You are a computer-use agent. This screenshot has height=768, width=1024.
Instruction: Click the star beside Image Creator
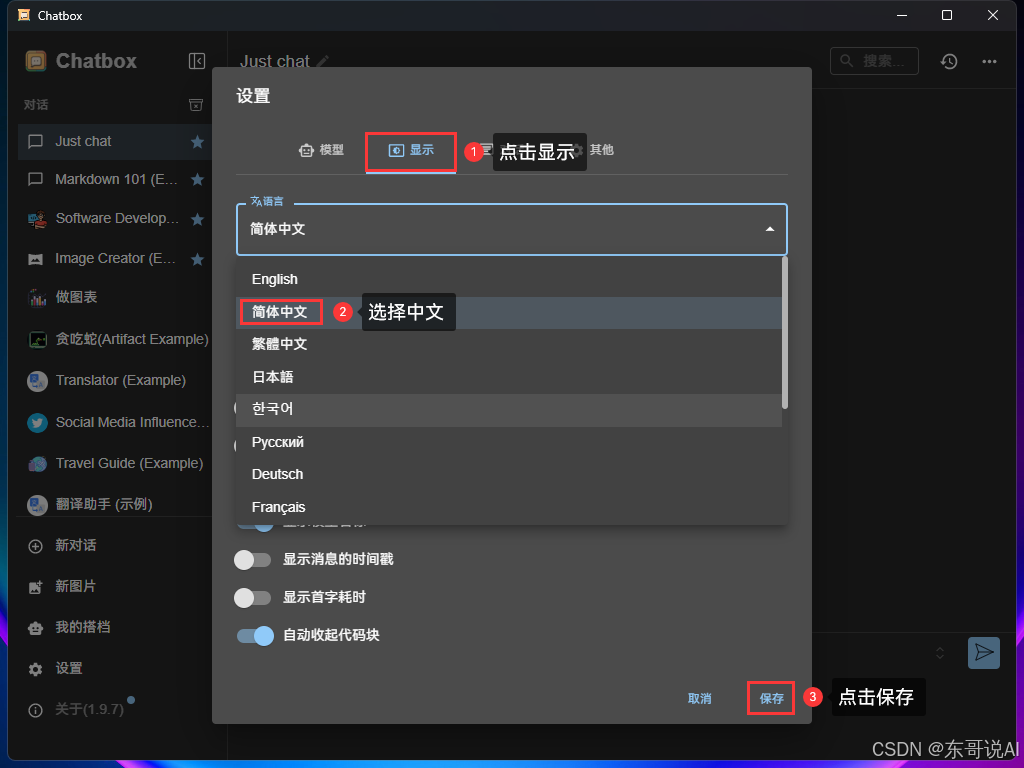(197, 259)
